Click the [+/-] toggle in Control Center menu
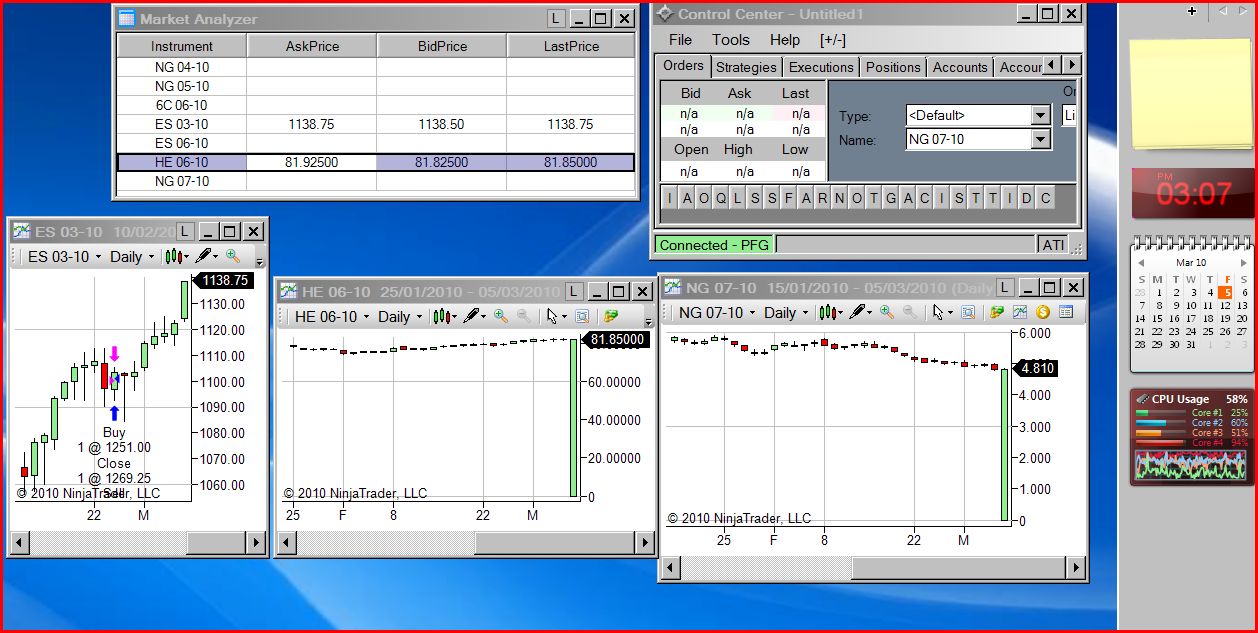The width and height of the screenshot is (1258, 633). click(x=832, y=40)
